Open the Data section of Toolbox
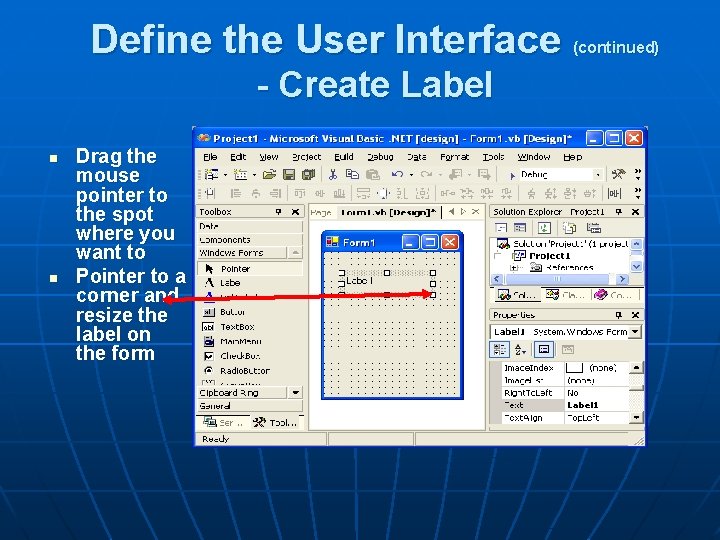720x540 pixels. (250, 226)
